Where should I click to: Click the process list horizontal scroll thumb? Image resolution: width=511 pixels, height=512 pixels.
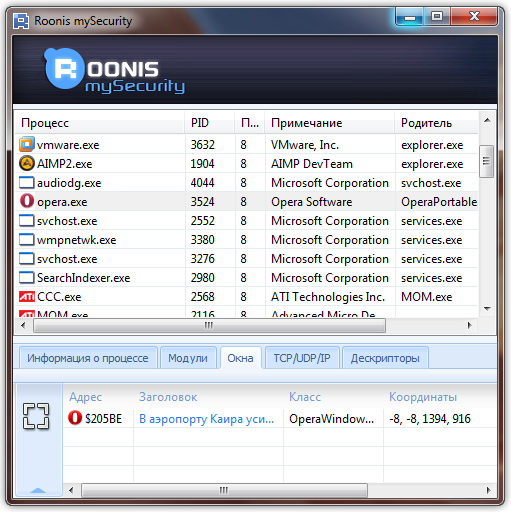(209, 325)
